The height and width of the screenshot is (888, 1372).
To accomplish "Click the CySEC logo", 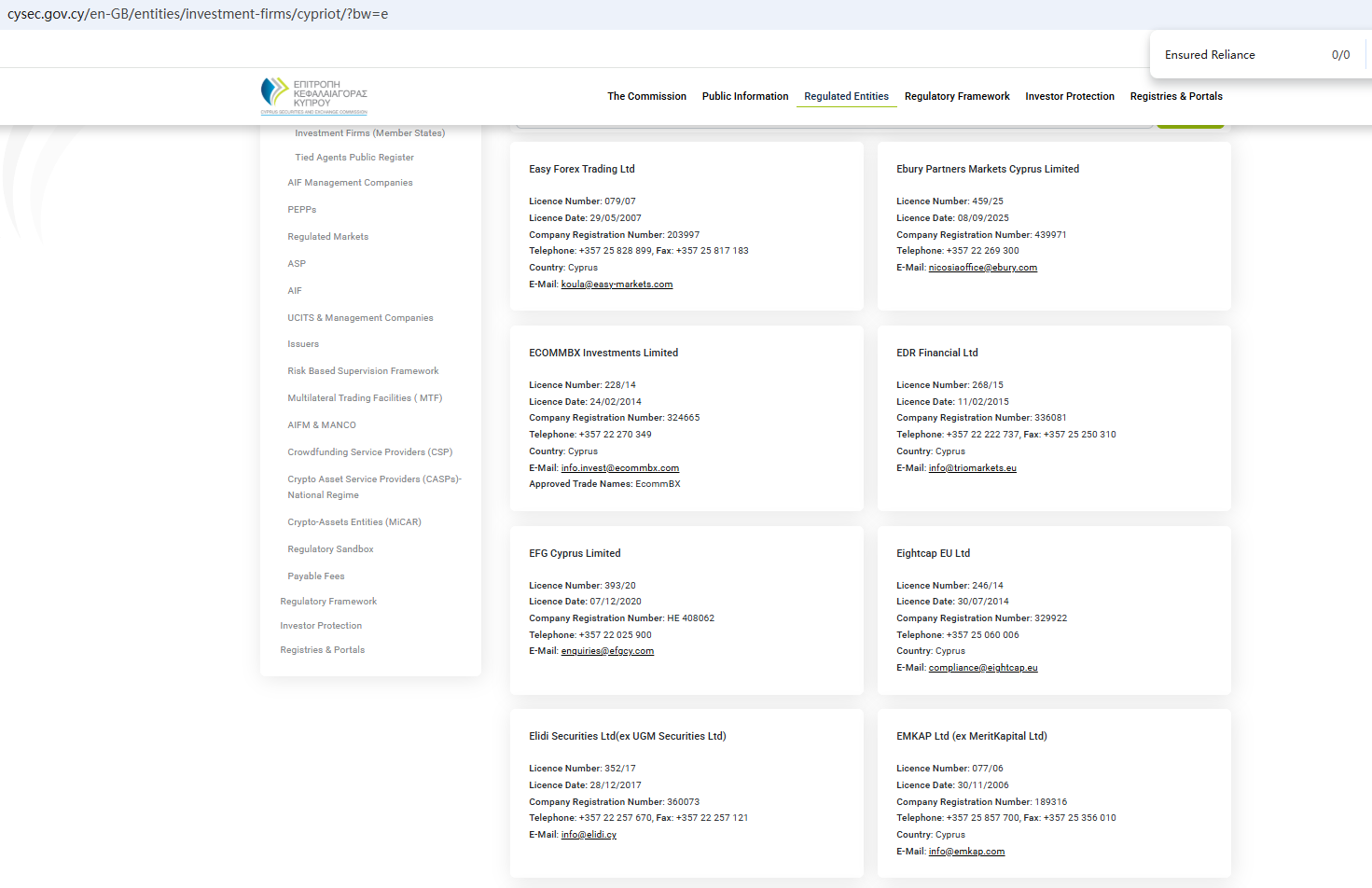I will point(313,96).
